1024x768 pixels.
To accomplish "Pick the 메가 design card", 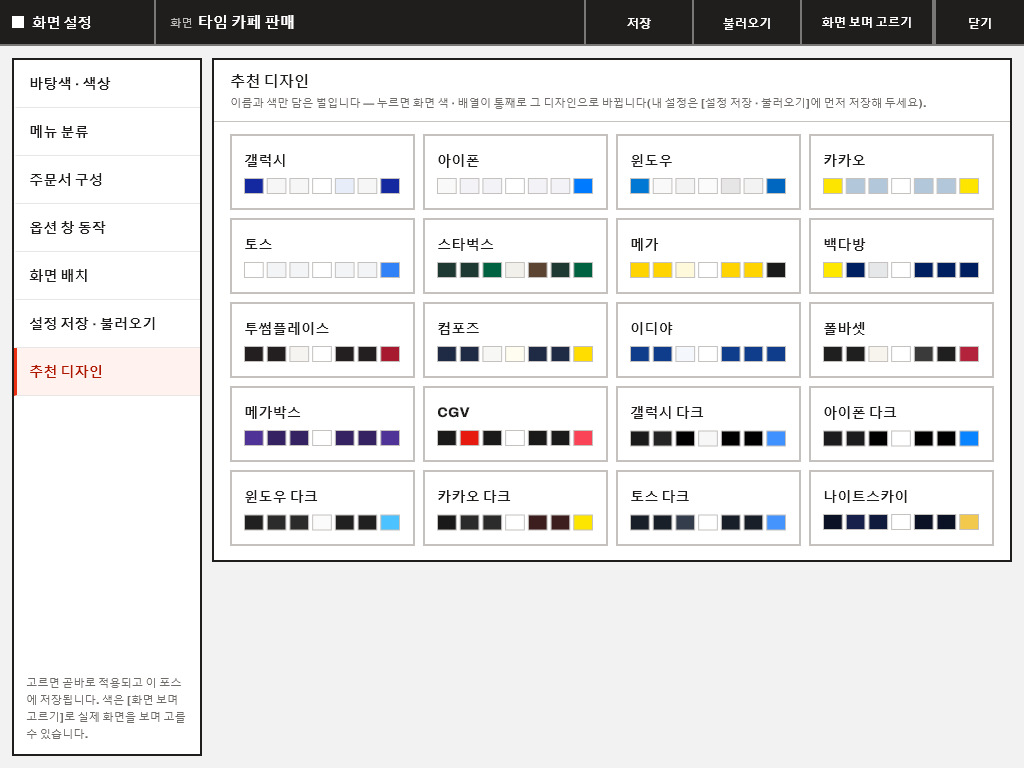I will pyautogui.click(x=709, y=256).
